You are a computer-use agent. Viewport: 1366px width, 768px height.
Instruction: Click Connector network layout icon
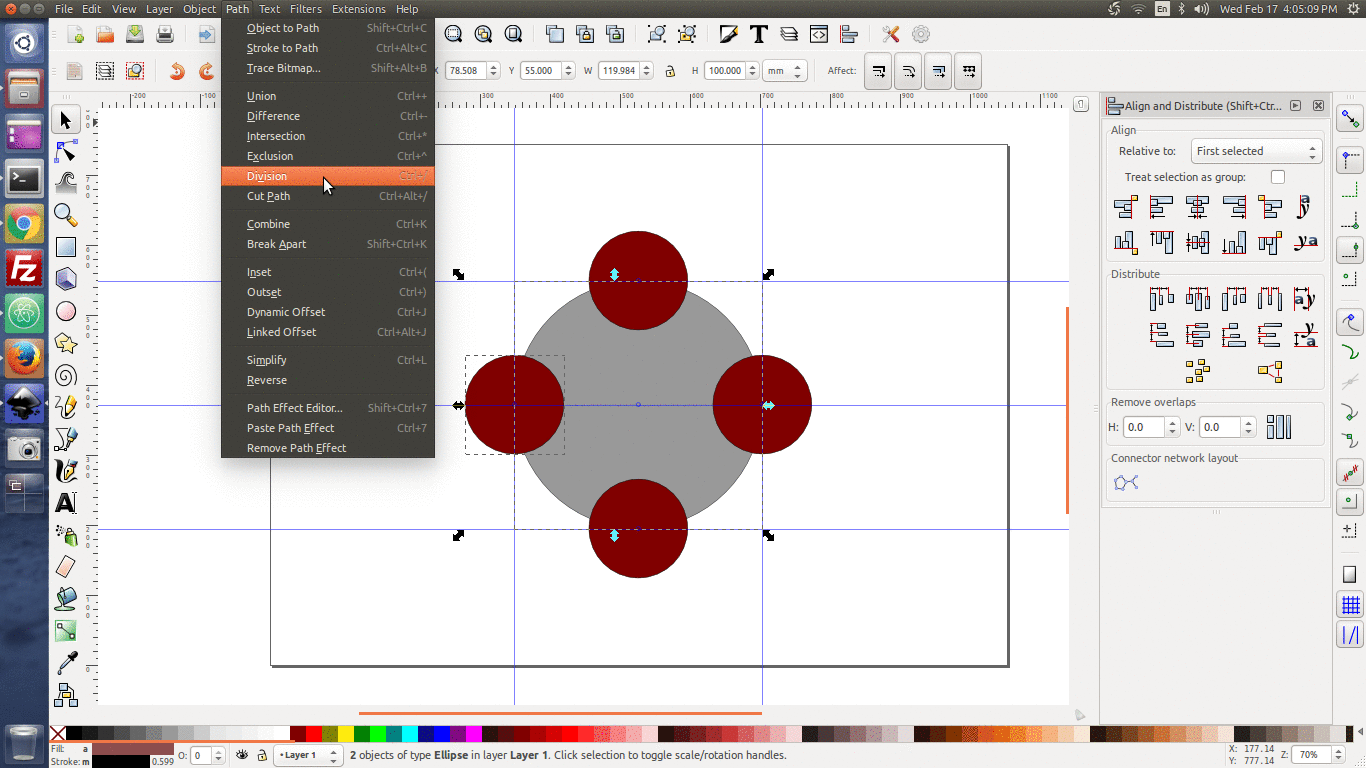click(x=1126, y=483)
